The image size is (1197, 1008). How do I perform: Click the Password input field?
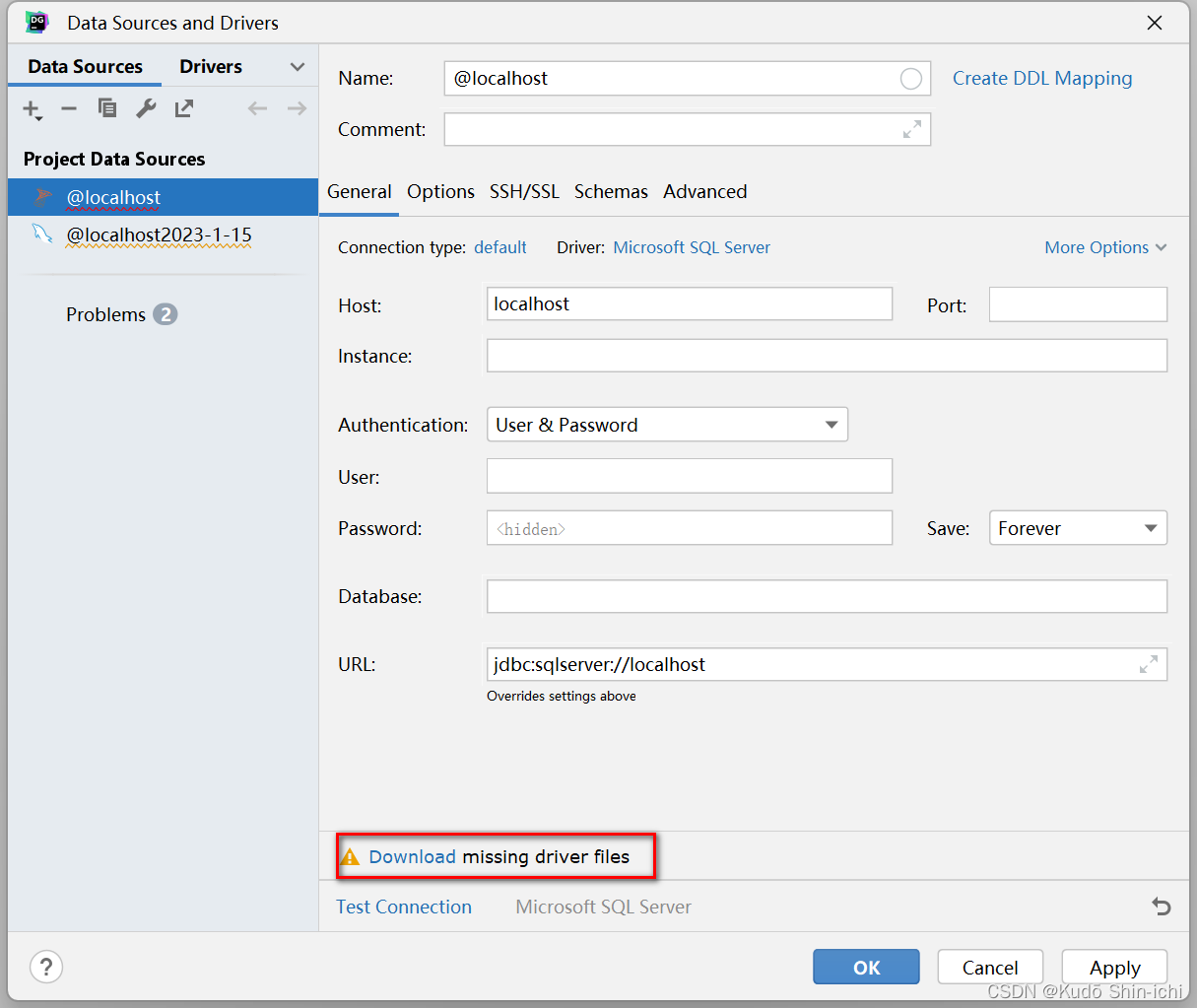[x=690, y=528]
